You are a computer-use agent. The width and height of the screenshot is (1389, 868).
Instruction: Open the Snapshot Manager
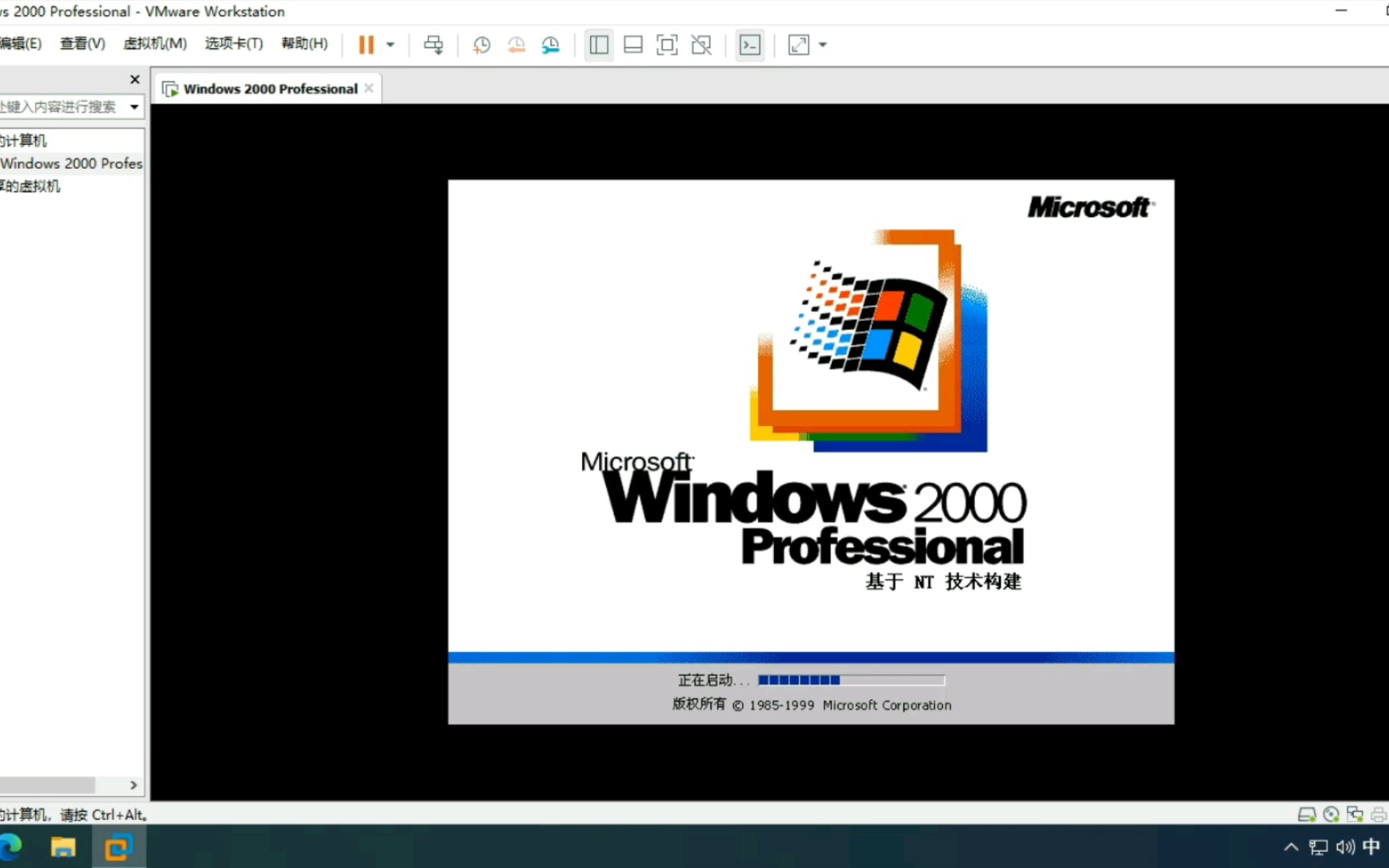[551, 44]
